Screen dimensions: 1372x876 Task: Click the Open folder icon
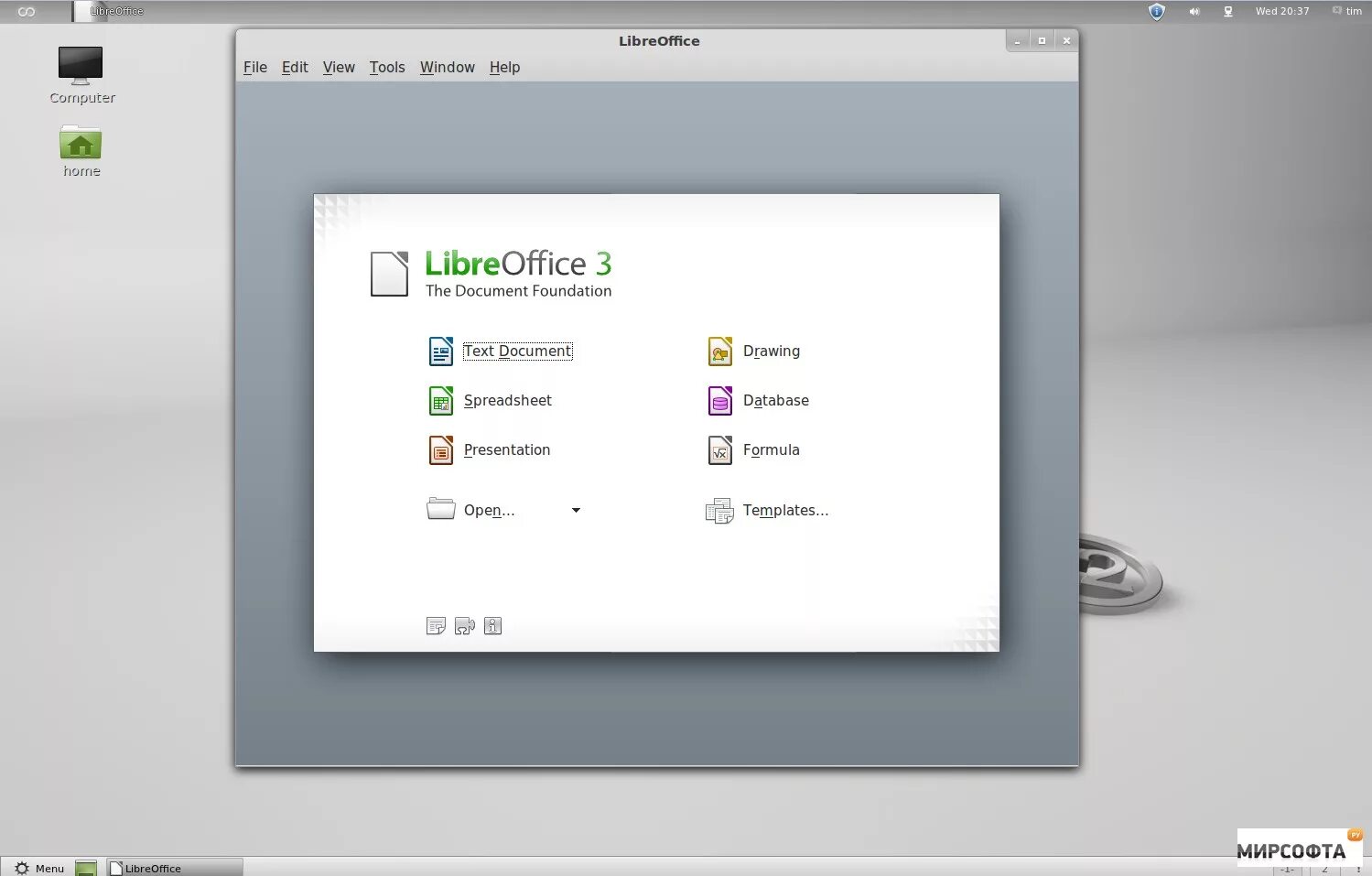tap(441, 509)
